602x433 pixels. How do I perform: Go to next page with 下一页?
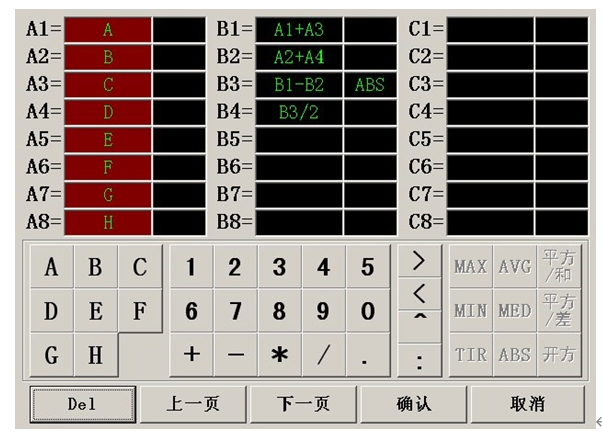pos(303,404)
